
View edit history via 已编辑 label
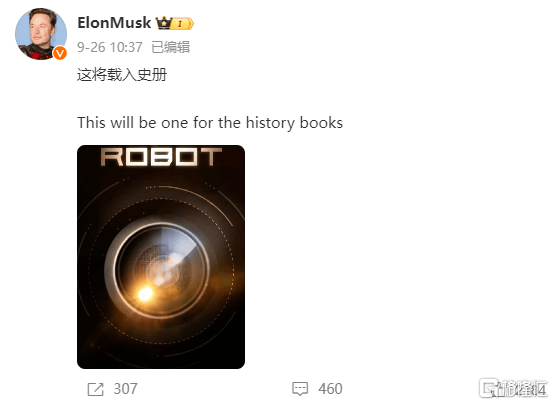(171, 47)
